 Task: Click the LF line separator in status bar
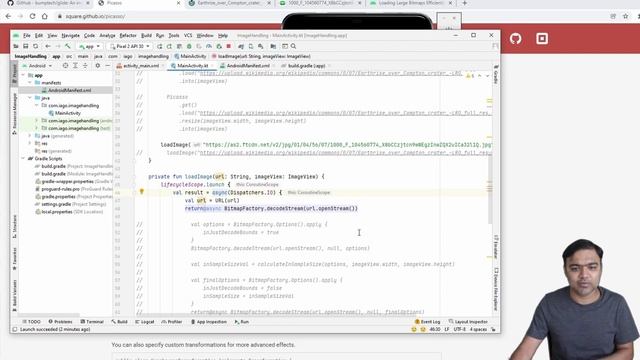pos(447,329)
